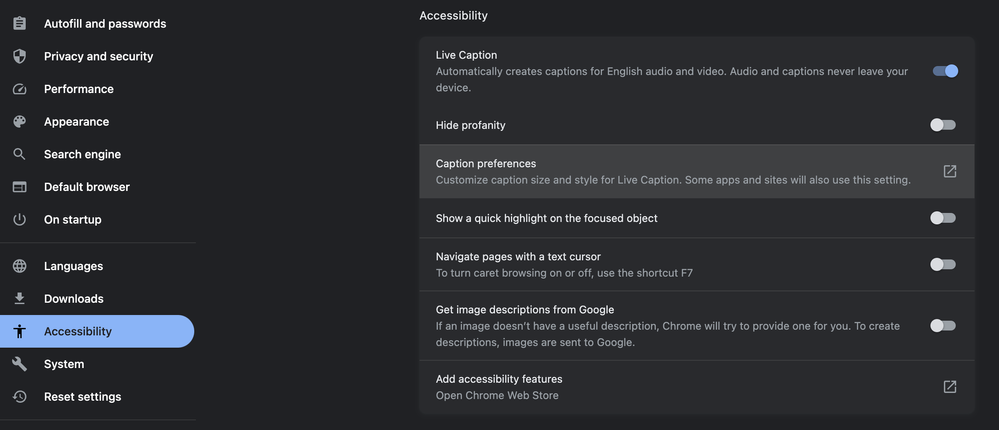999x430 pixels.
Task: Click the Search engine magnifier icon
Action: point(20,154)
